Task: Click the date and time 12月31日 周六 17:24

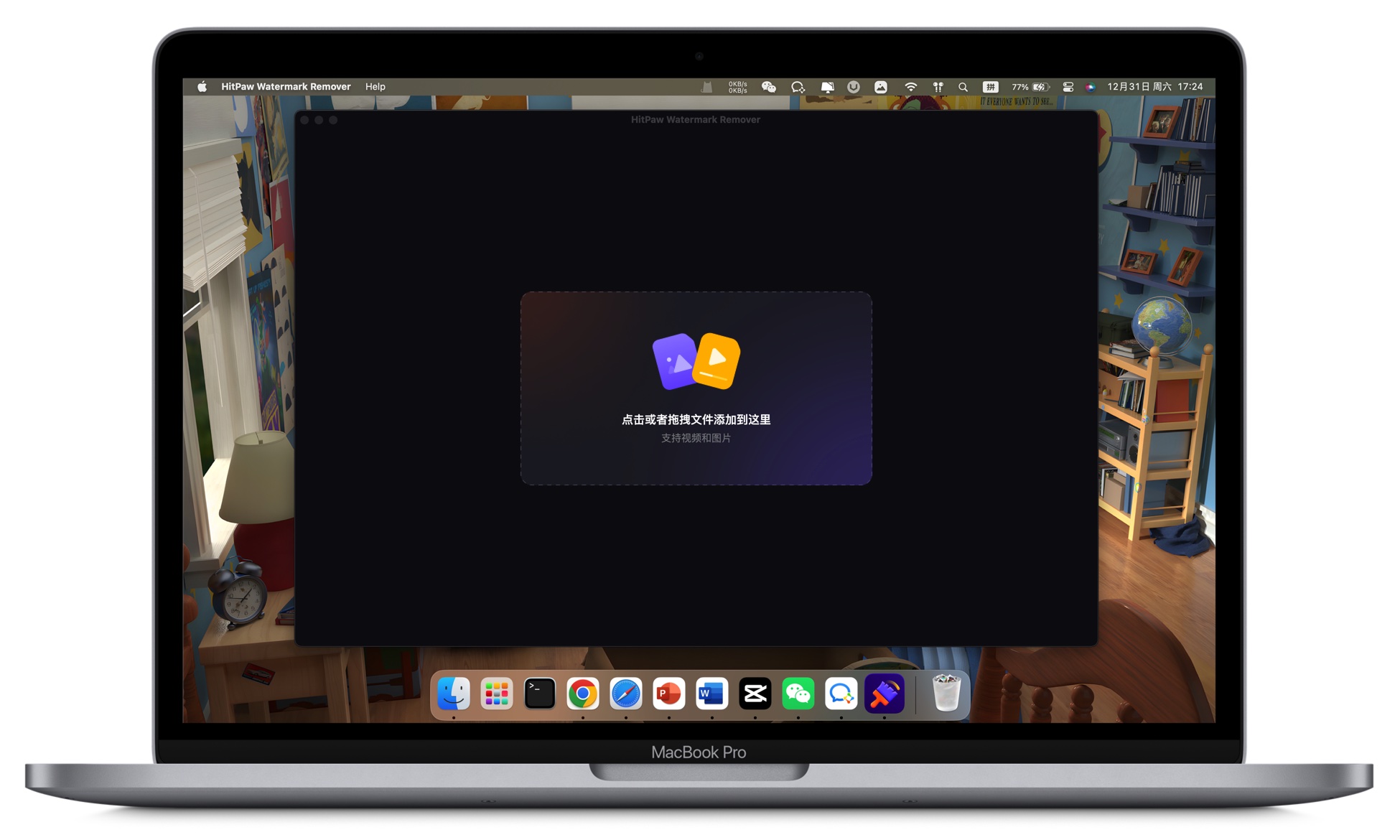Action: (1154, 86)
